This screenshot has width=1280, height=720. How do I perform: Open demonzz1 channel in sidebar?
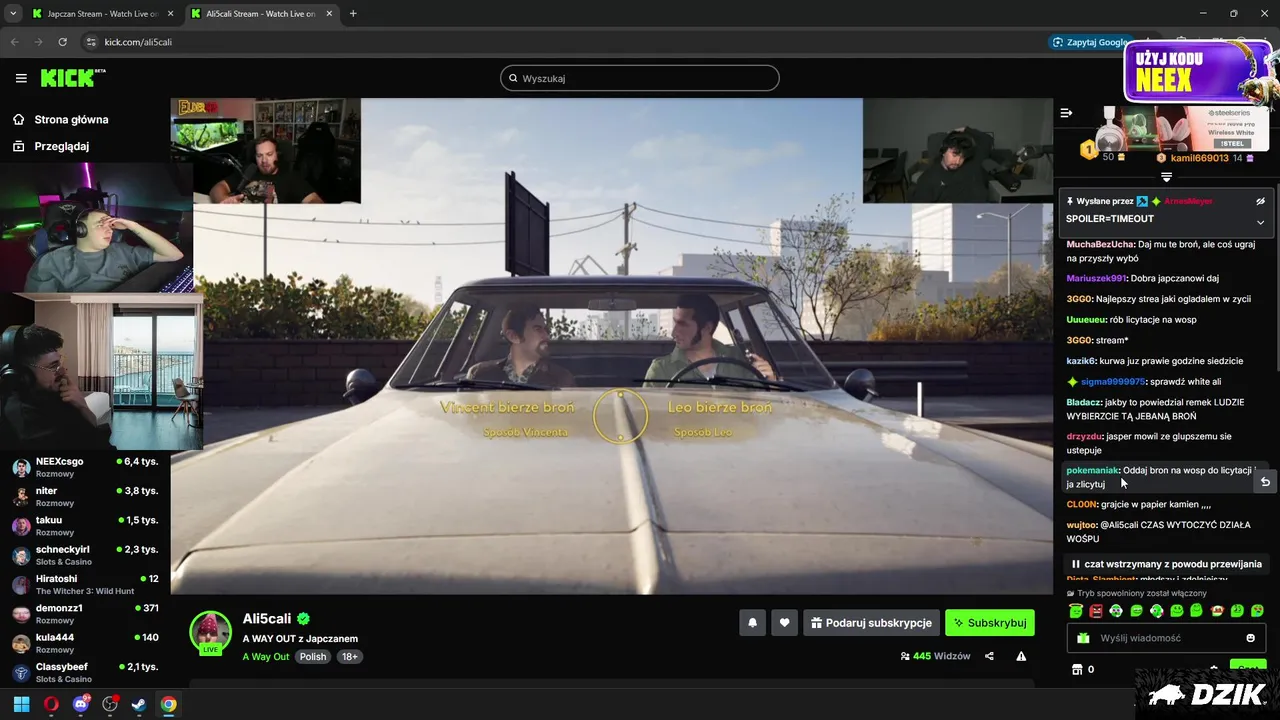click(x=85, y=613)
